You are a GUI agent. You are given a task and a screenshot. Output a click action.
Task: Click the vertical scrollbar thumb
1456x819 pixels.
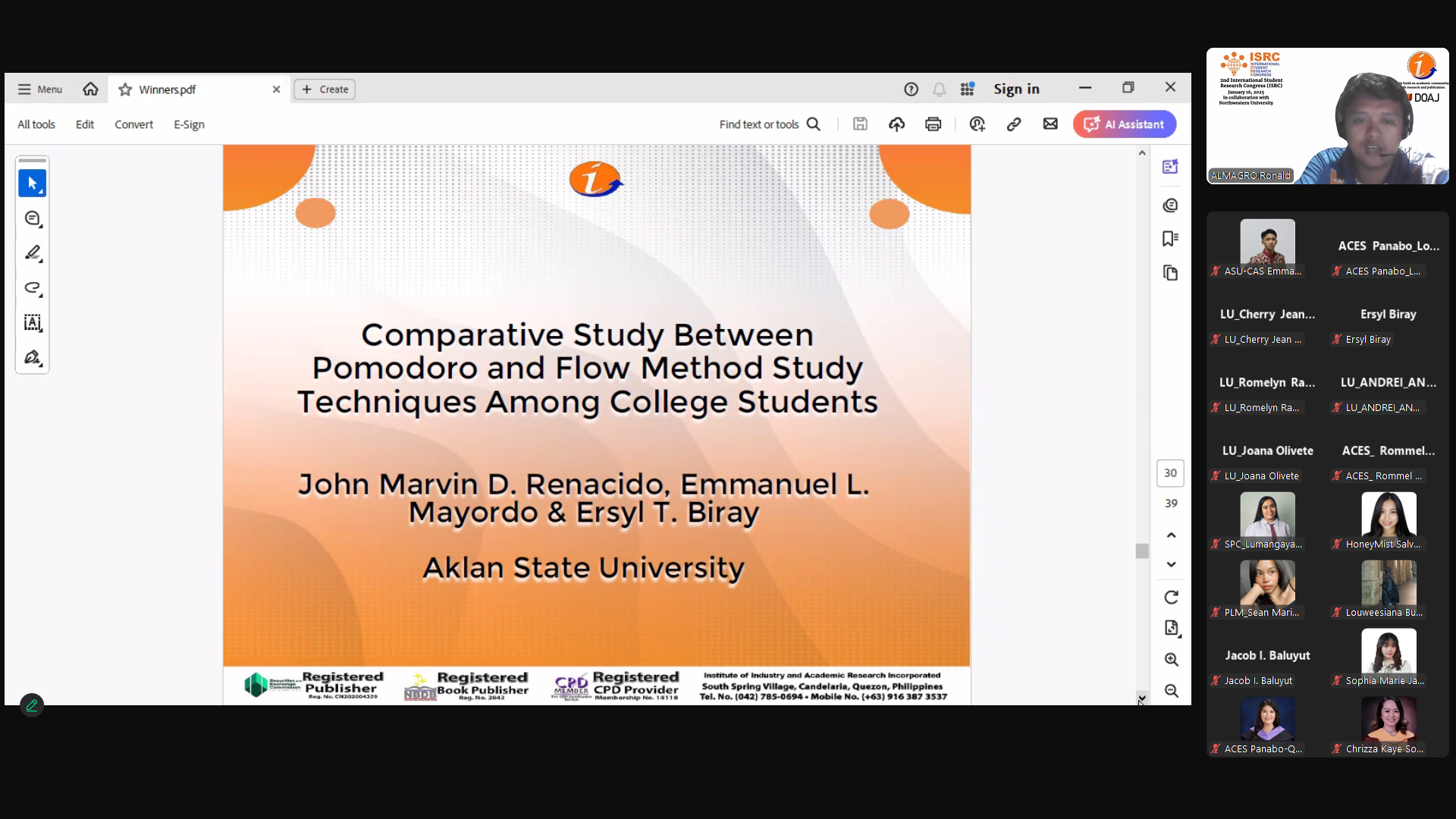tap(1142, 551)
